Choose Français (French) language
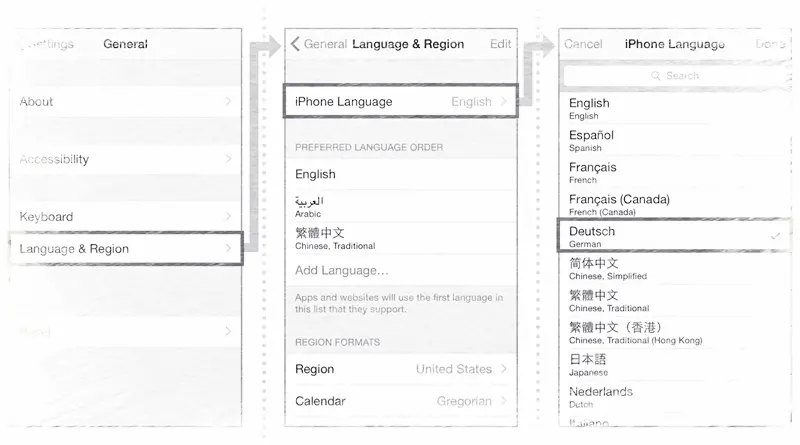The height and width of the screenshot is (445, 800). pyautogui.click(x=674, y=172)
